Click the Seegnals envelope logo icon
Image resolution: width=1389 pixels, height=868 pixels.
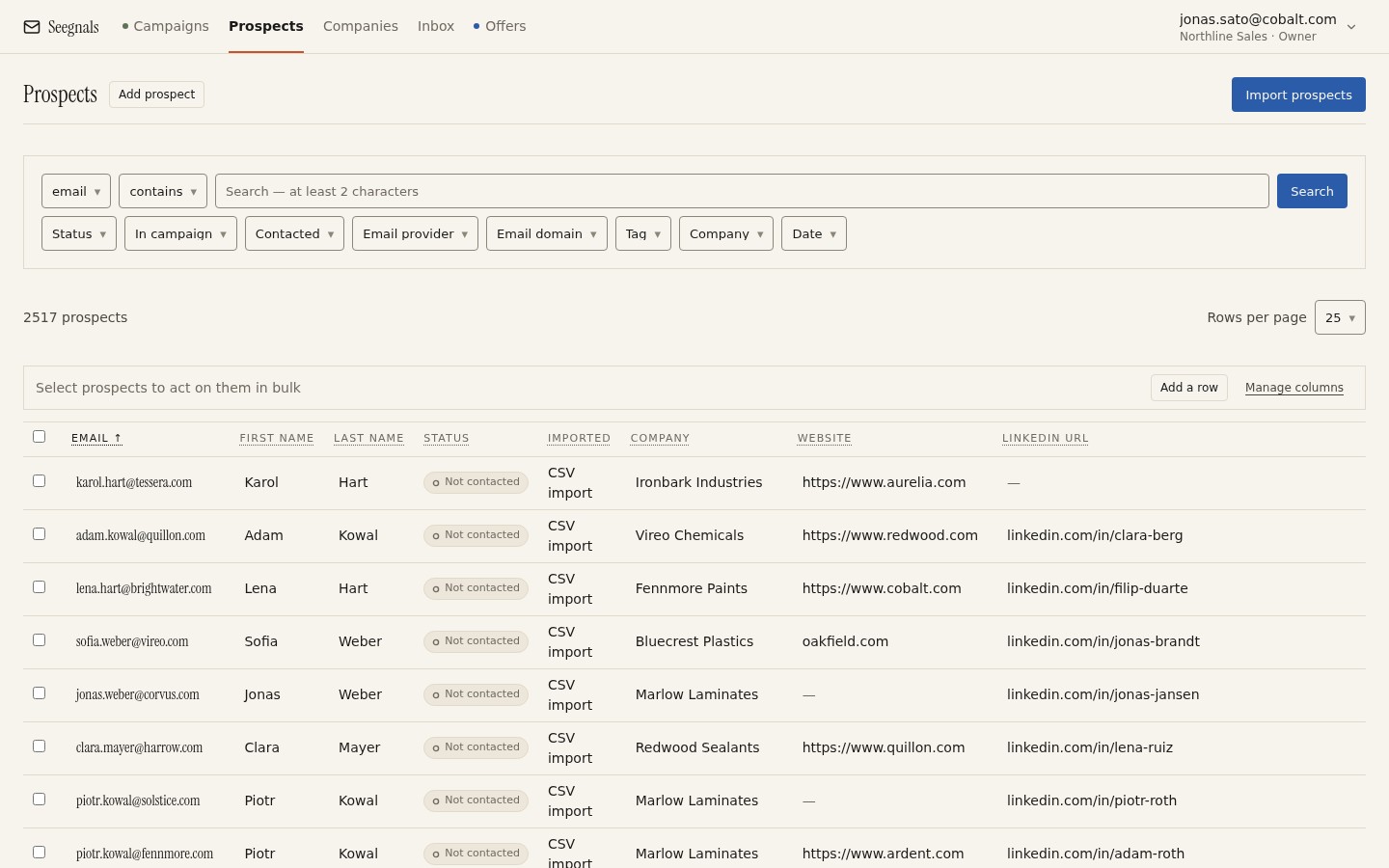click(x=32, y=27)
